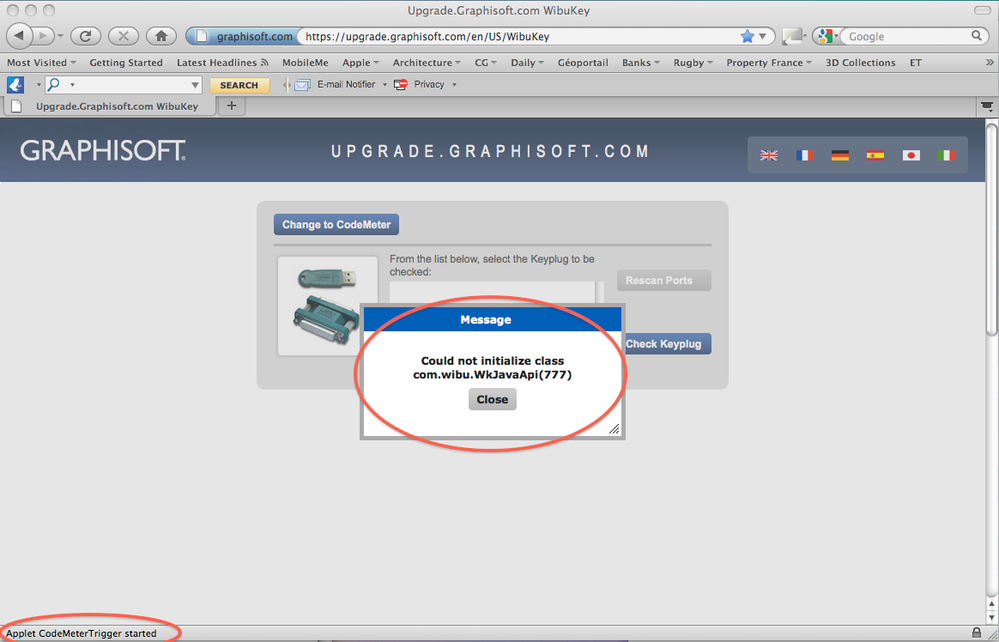This screenshot has height=642, width=999.
Task: Select the Upgrade.Graphisoft.com WibuKey tab
Action: tap(110, 106)
